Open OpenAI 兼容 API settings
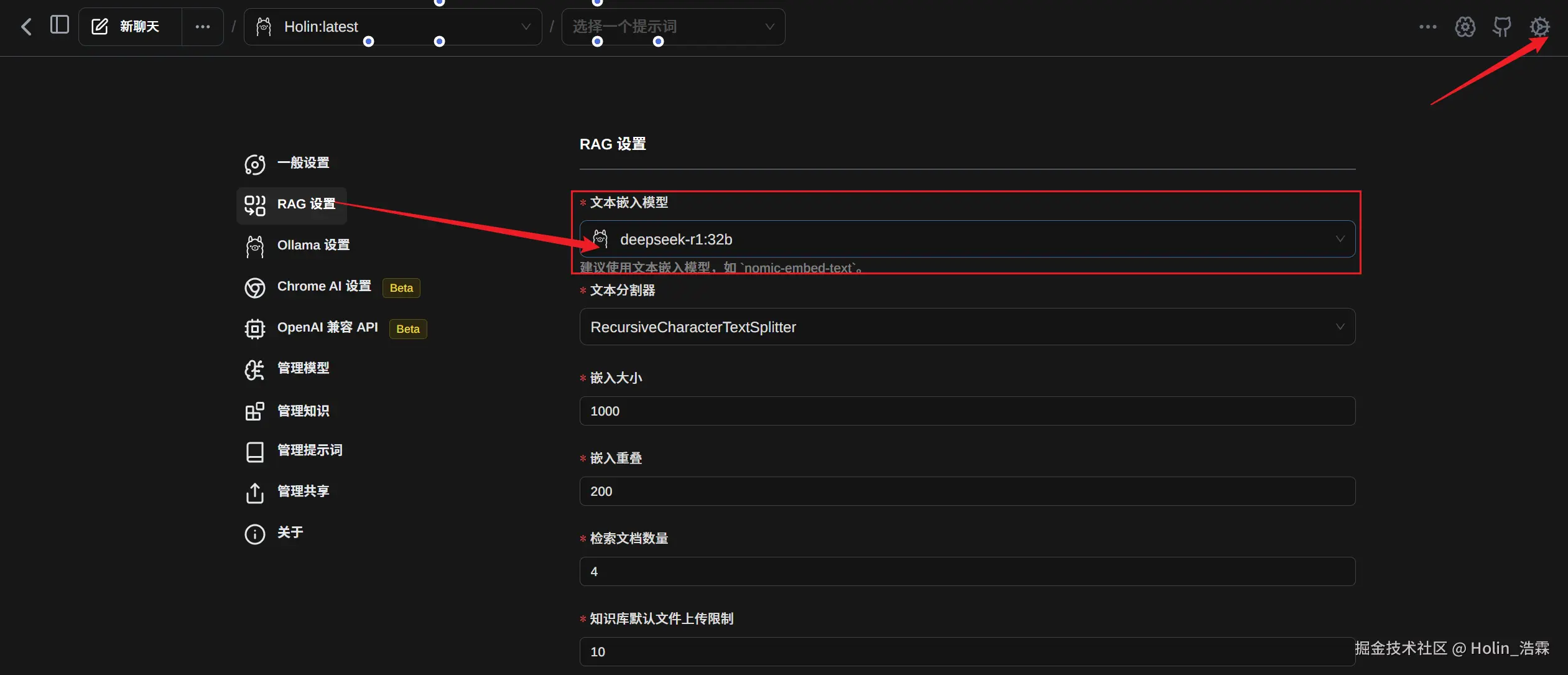The image size is (1568, 675). [327, 327]
